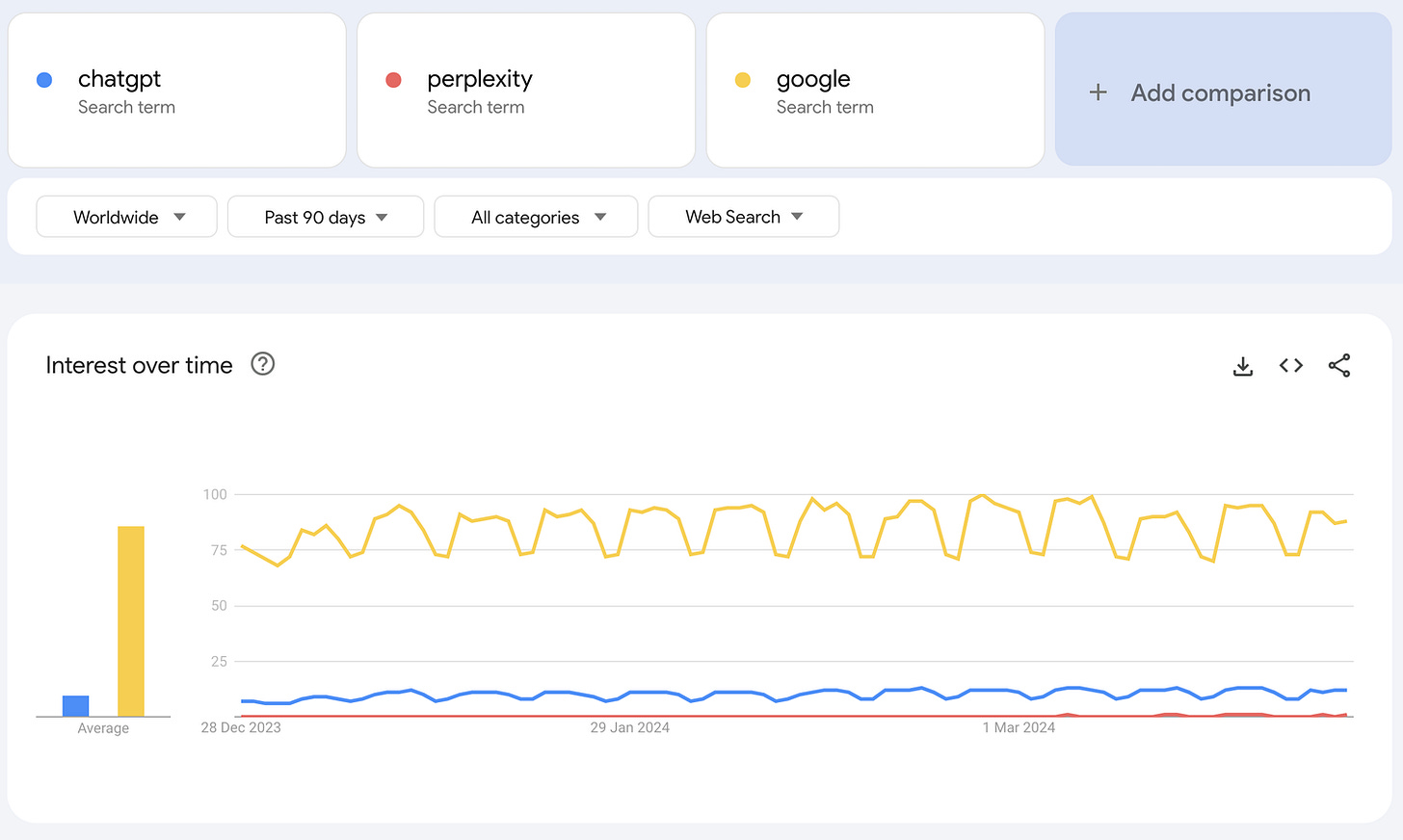
Task: Edit the perplexity search term
Action: coord(479,79)
